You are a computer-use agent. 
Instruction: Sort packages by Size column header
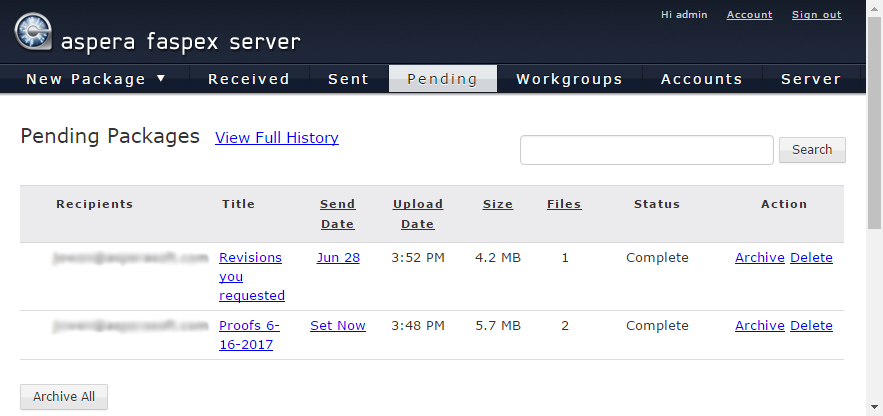[498, 204]
